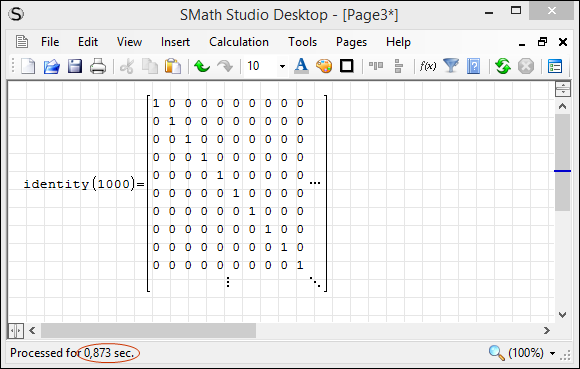This screenshot has height=369, width=580.
Task: Click the reference book help icon
Action: click(473, 67)
